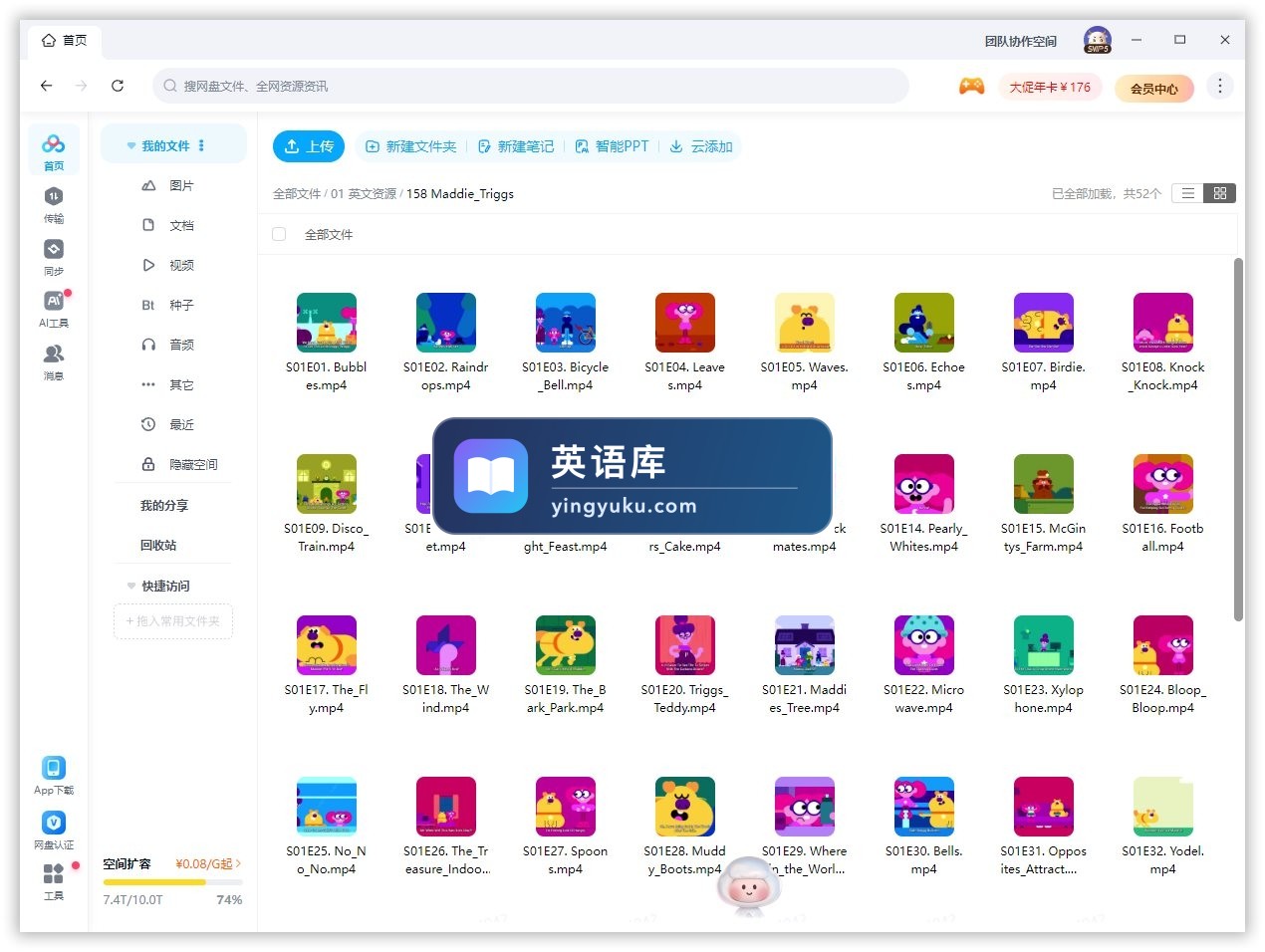
Task: Click 智能PPT button
Action: [612, 146]
